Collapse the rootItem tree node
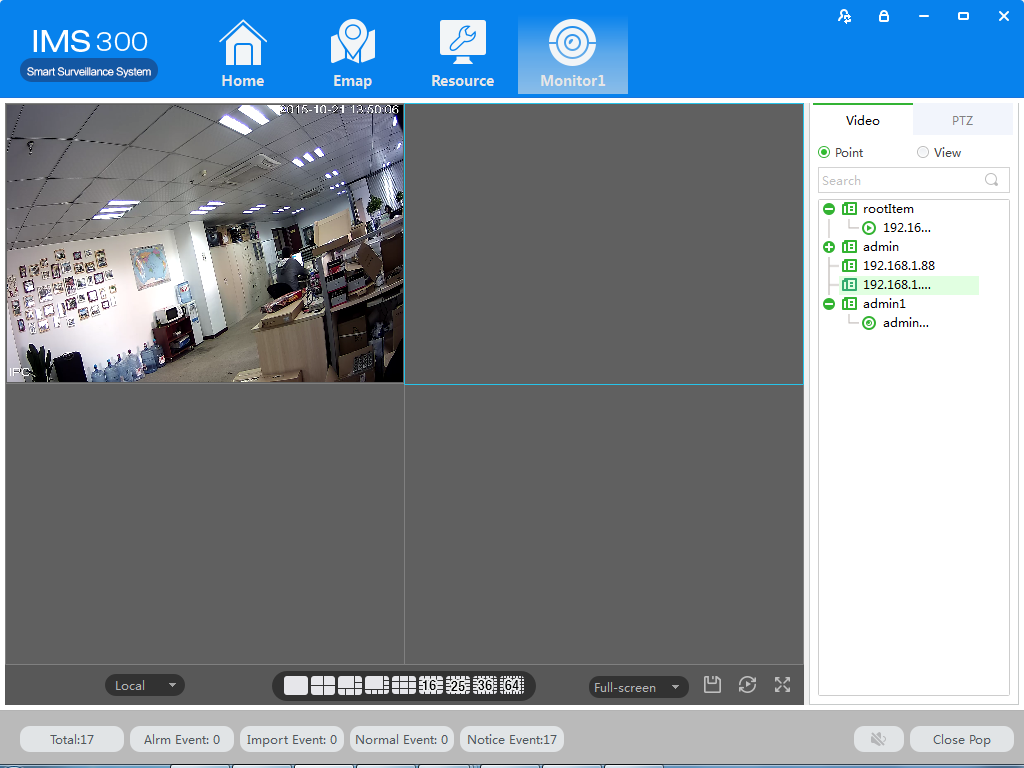This screenshot has height=768, width=1024. pos(829,209)
